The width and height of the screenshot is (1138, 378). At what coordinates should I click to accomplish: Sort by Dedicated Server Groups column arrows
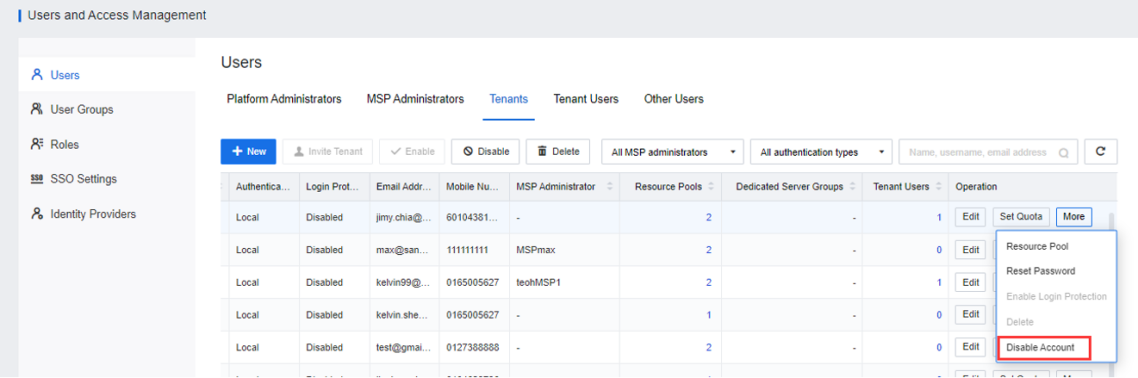852,186
